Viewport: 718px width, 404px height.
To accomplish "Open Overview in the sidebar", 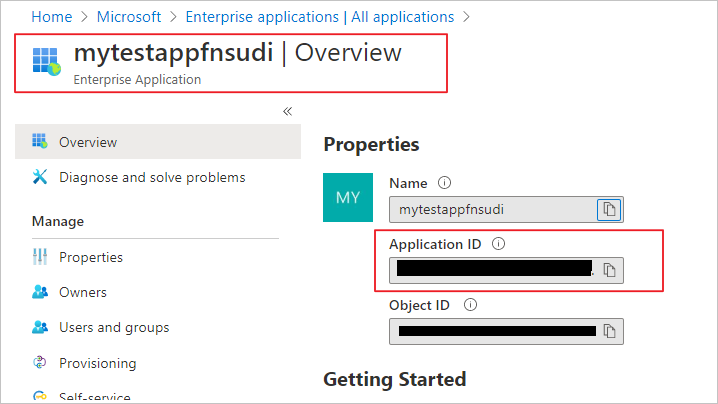I will point(158,142).
